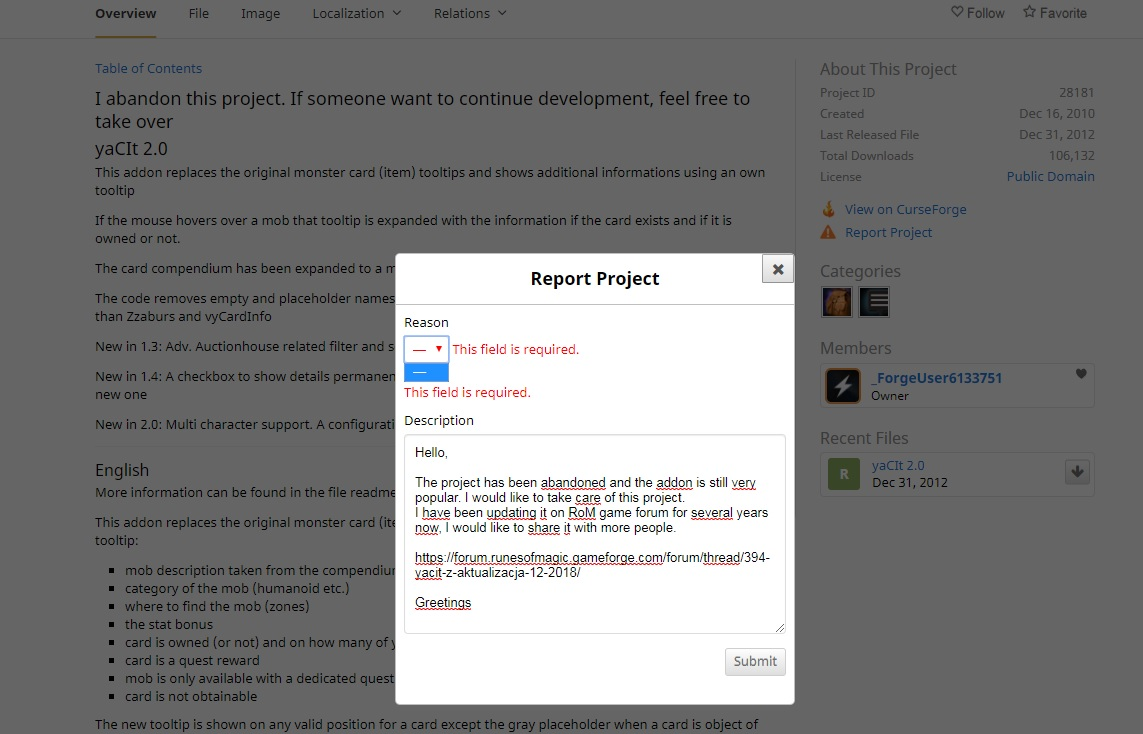
Task: Open the yaCIt 2.0 recent file
Action: coord(898,465)
